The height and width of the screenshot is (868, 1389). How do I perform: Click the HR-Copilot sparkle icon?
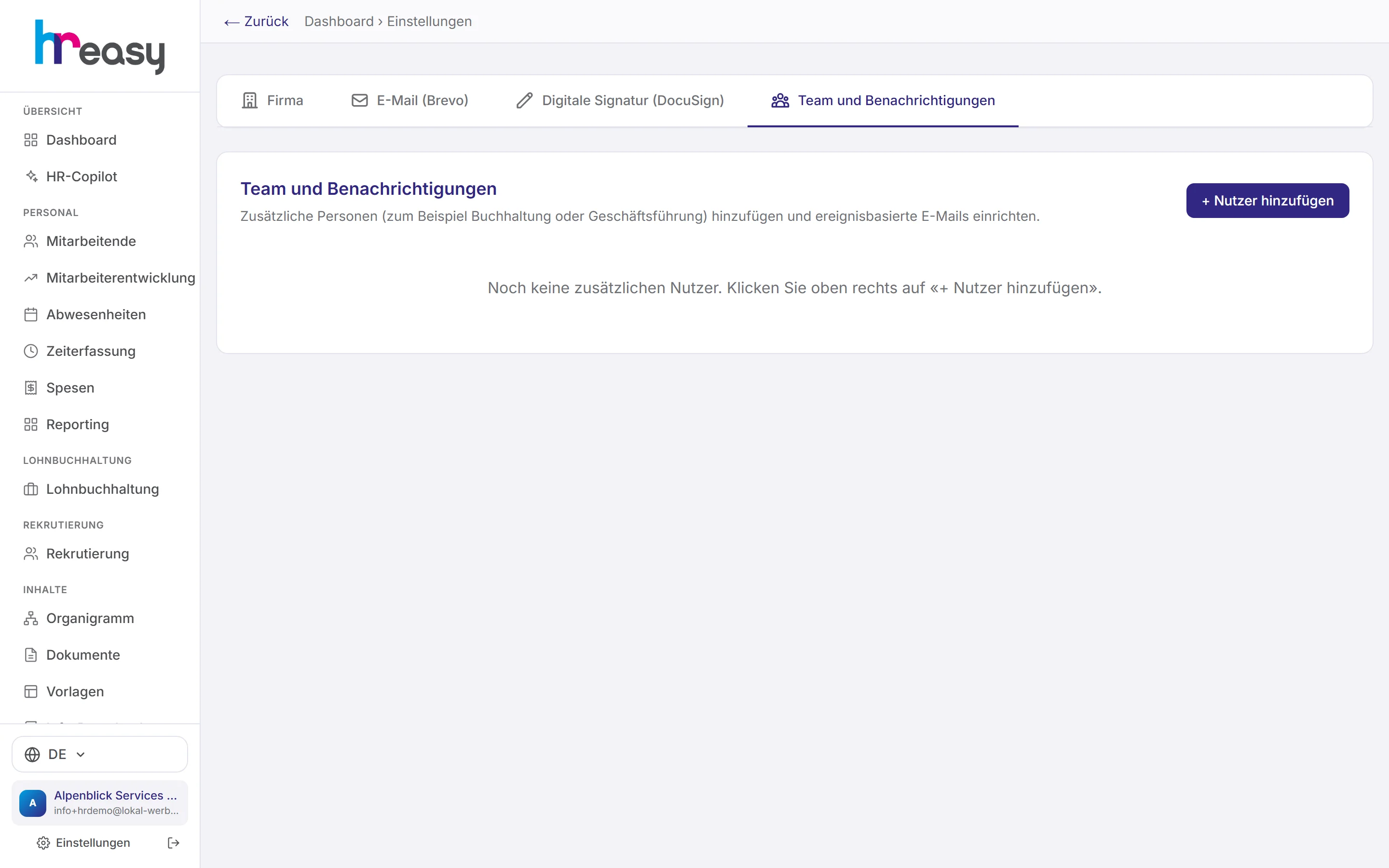pos(31,177)
